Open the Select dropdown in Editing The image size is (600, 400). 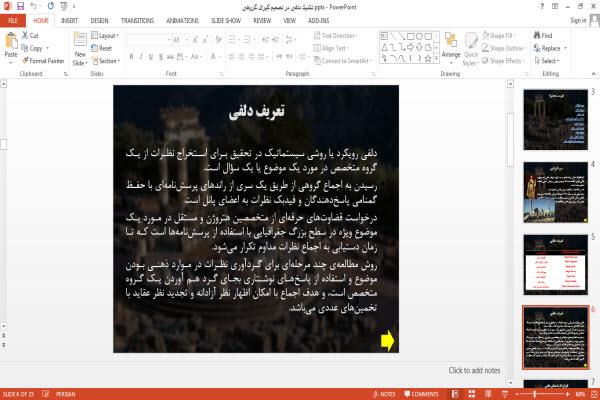pyautogui.click(x=547, y=61)
